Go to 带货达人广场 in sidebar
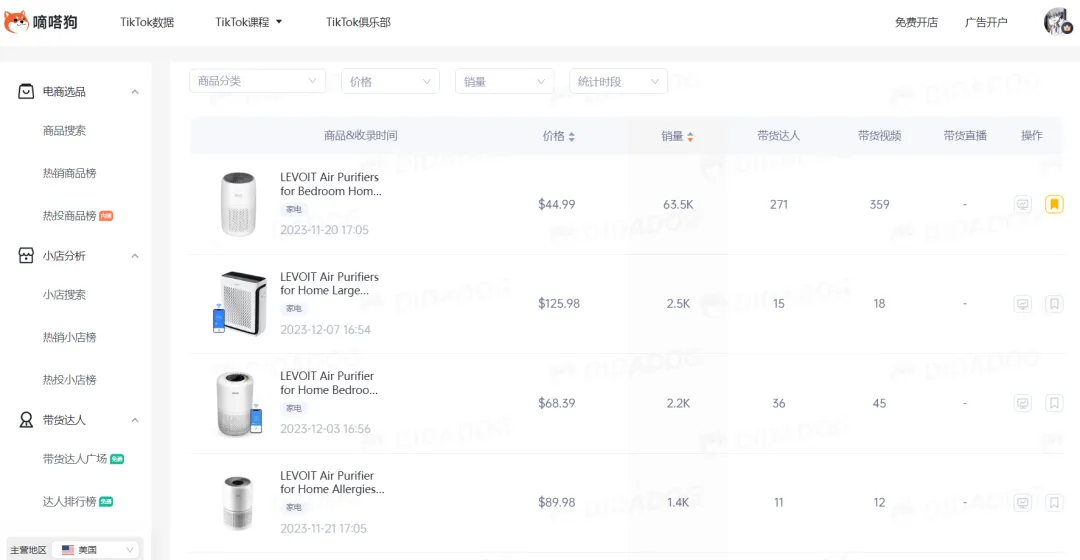The image size is (1080, 560). click(x=74, y=459)
